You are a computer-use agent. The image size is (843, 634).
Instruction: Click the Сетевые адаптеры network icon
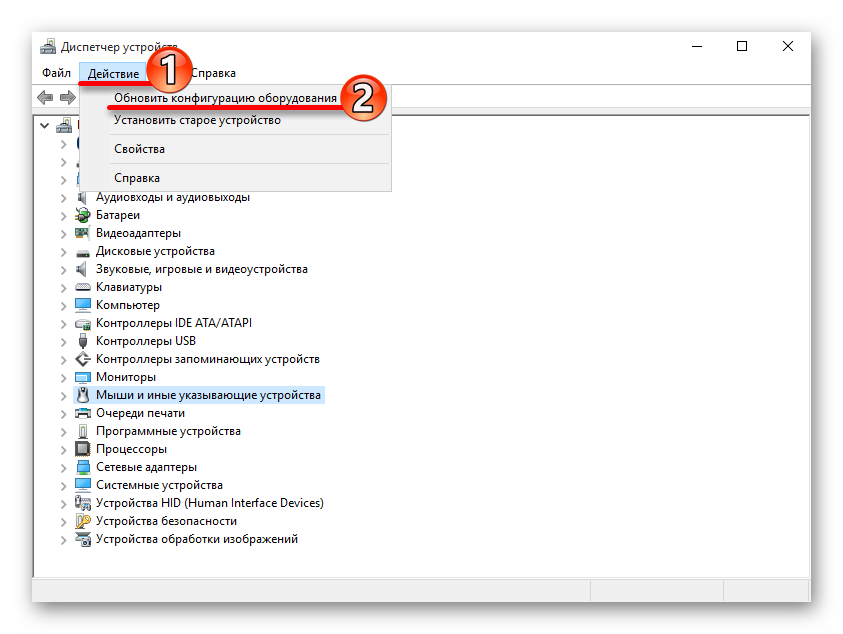click(84, 467)
